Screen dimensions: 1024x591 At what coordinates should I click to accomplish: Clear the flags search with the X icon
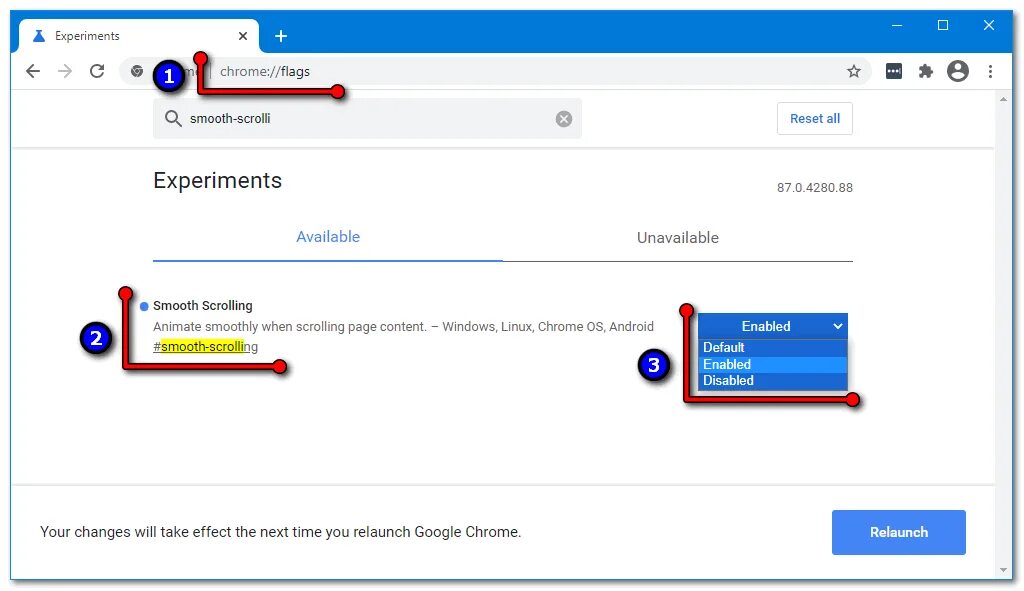tap(564, 119)
